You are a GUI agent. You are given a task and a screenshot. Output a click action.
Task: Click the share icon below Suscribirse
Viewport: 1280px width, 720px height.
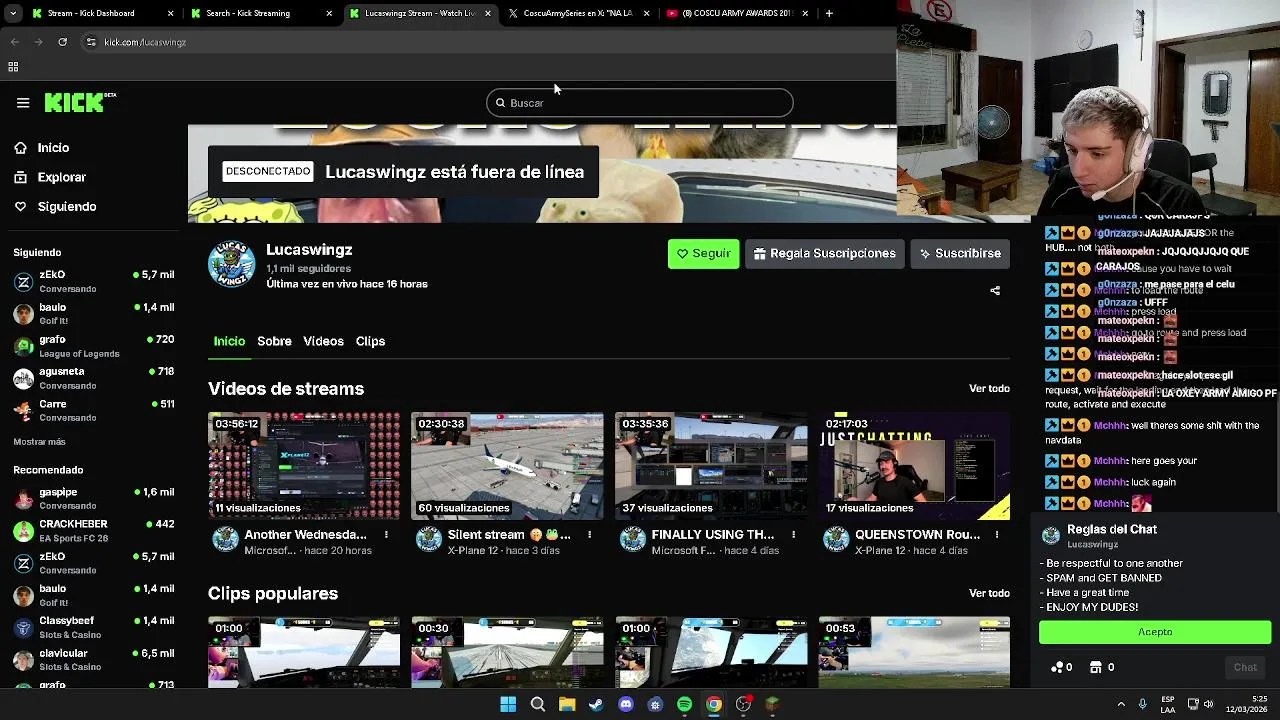(995, 291)
